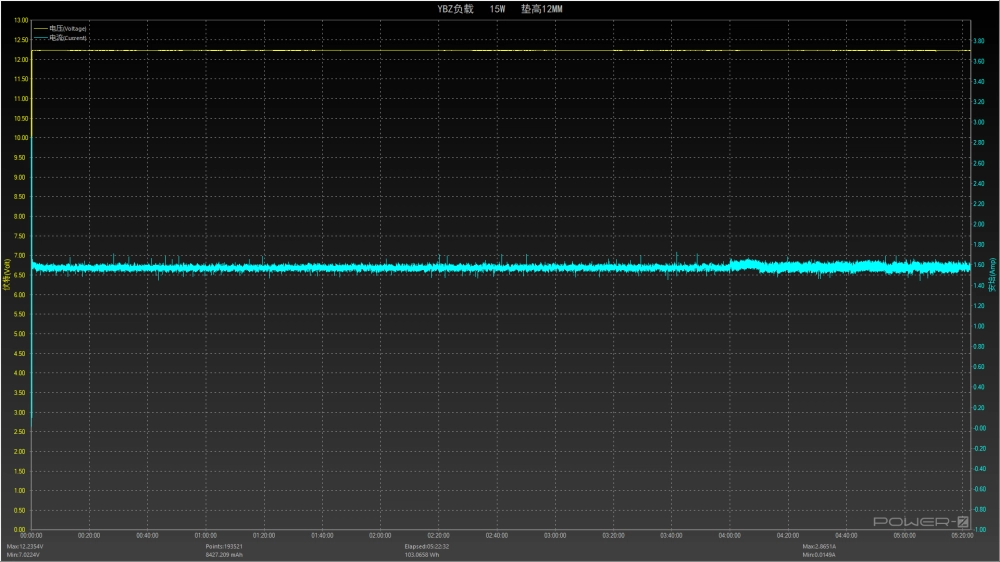Click the 02:40:00 time axis label
Viewport: 1000px width, 562px height.
497,536
